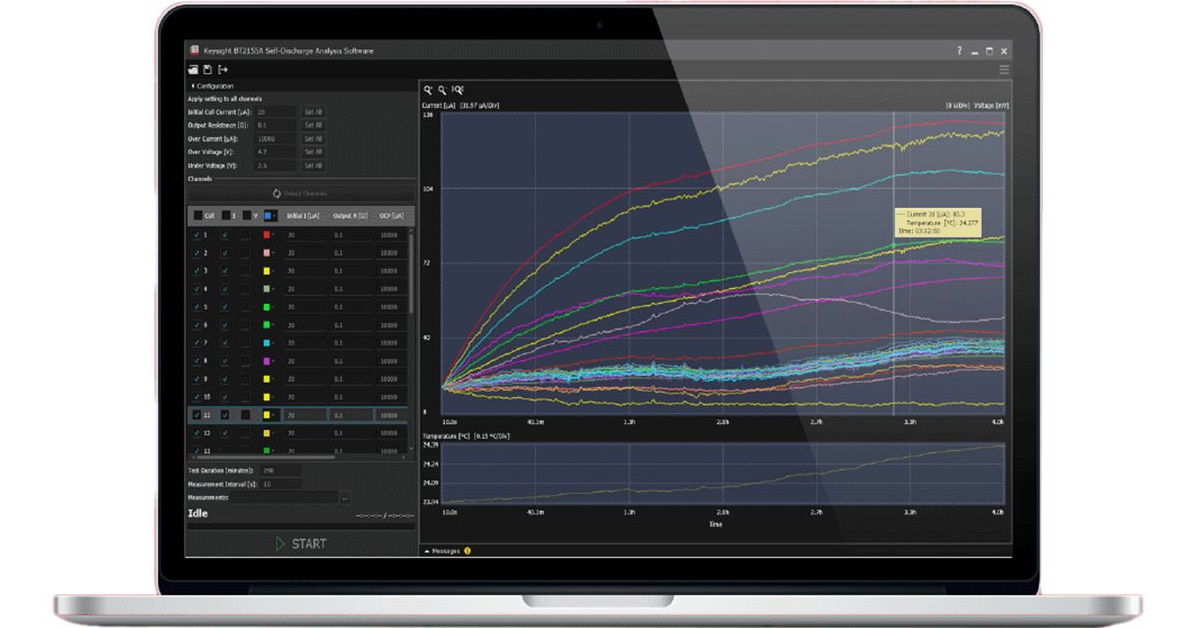Open the hamburger menu at top right

[x=1004, y=70]
